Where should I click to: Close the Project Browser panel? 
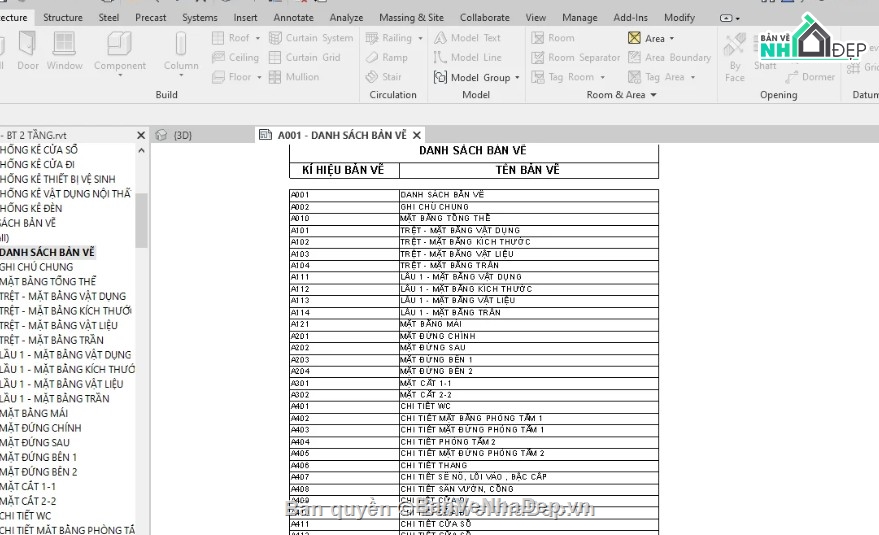pyautogui.click(x=141, y=135)
